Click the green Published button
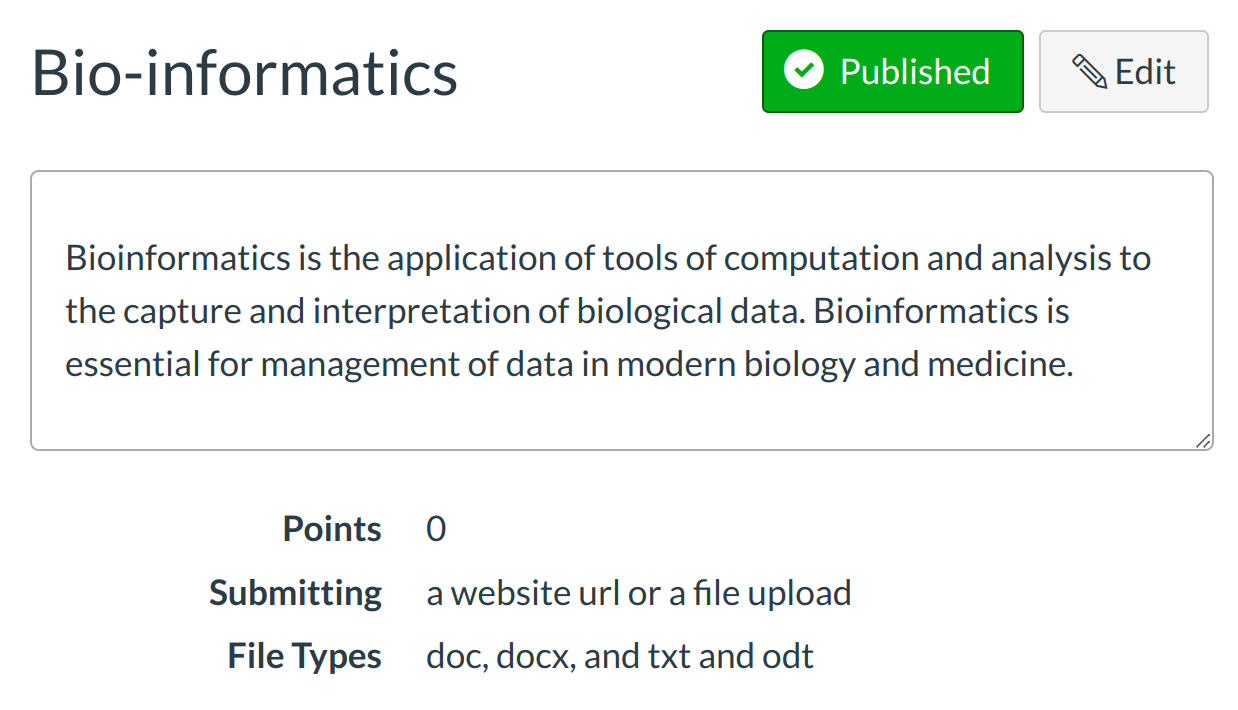 [892, 71]
